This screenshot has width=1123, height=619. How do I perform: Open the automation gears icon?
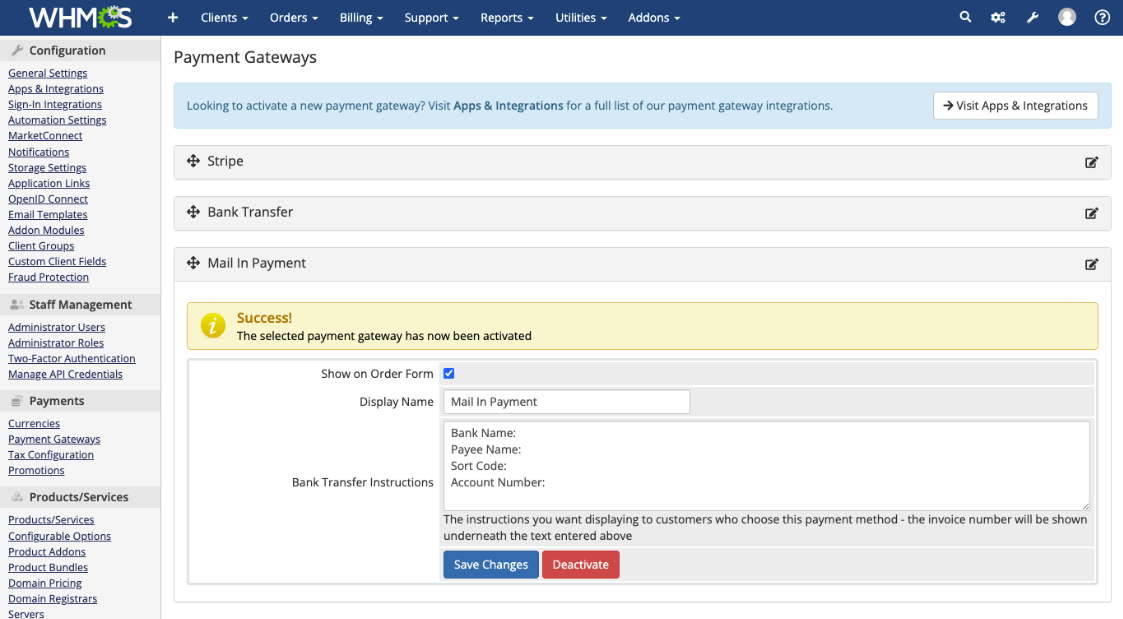[x=998, y=17]
